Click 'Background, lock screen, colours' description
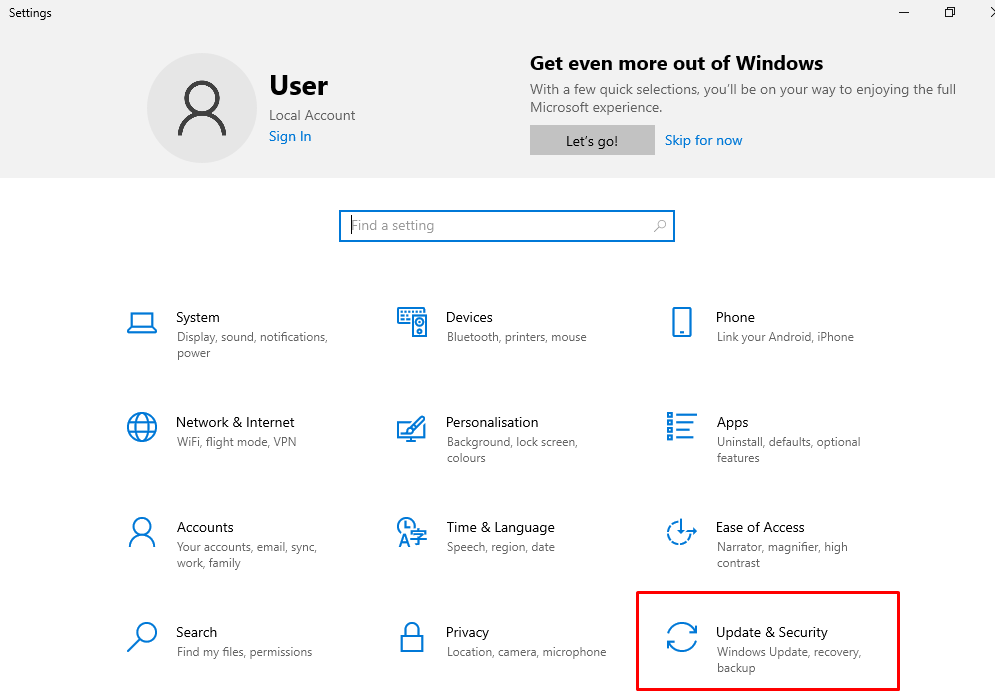 (513, 450)
